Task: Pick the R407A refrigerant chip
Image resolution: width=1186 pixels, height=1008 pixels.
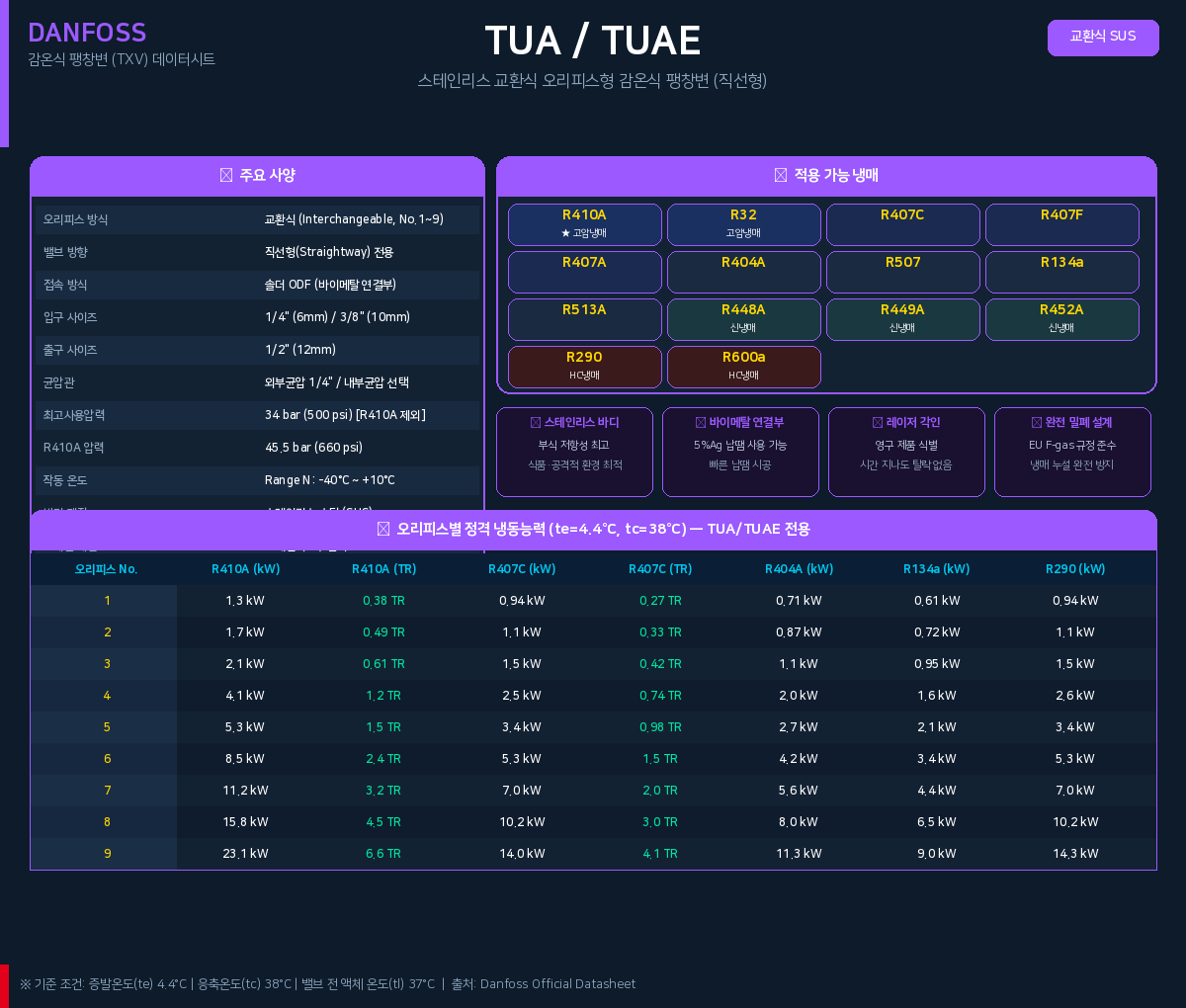Action: (x=585, y=272)
